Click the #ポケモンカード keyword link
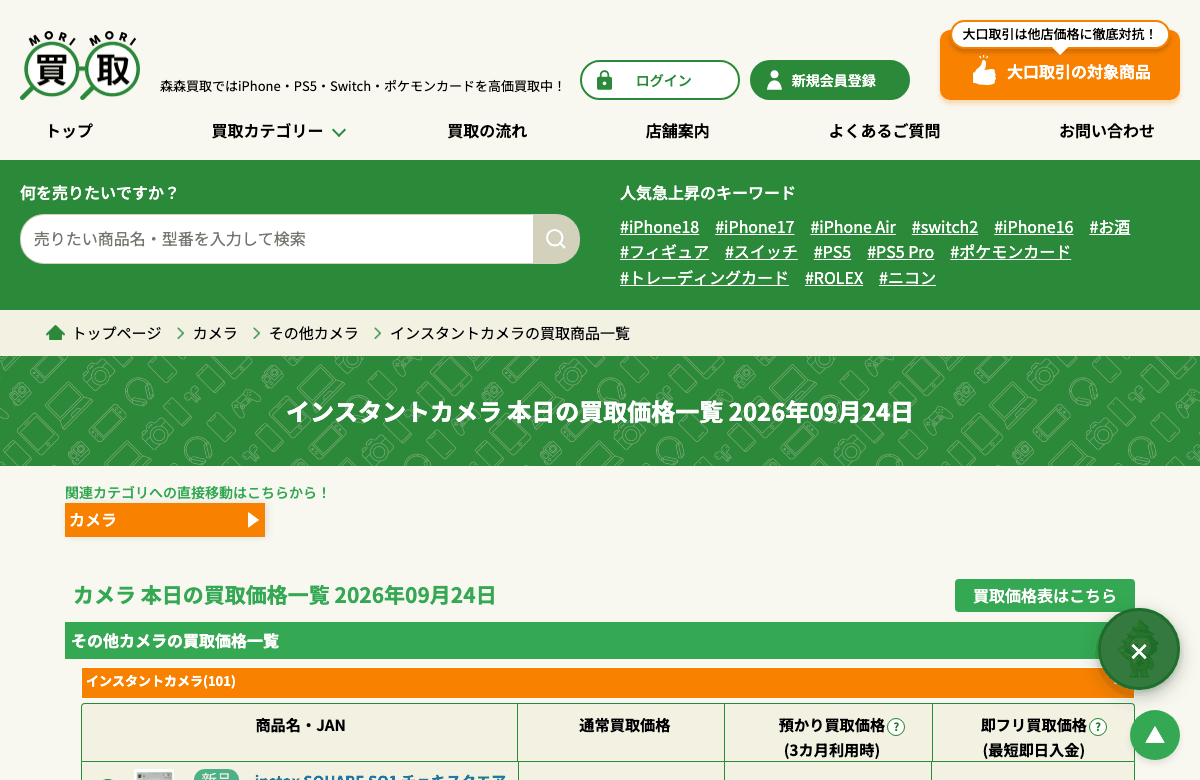This screenshot has height=780, width=1200. [1010, 252]
